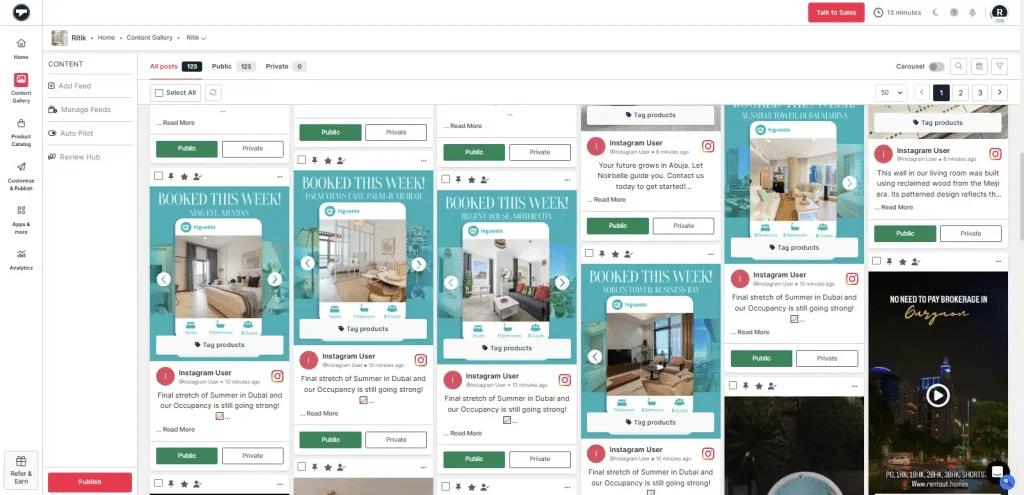Toggle dark mode moon icon
This screenshot has width=1024, height=495.
(x=936, y=12)
